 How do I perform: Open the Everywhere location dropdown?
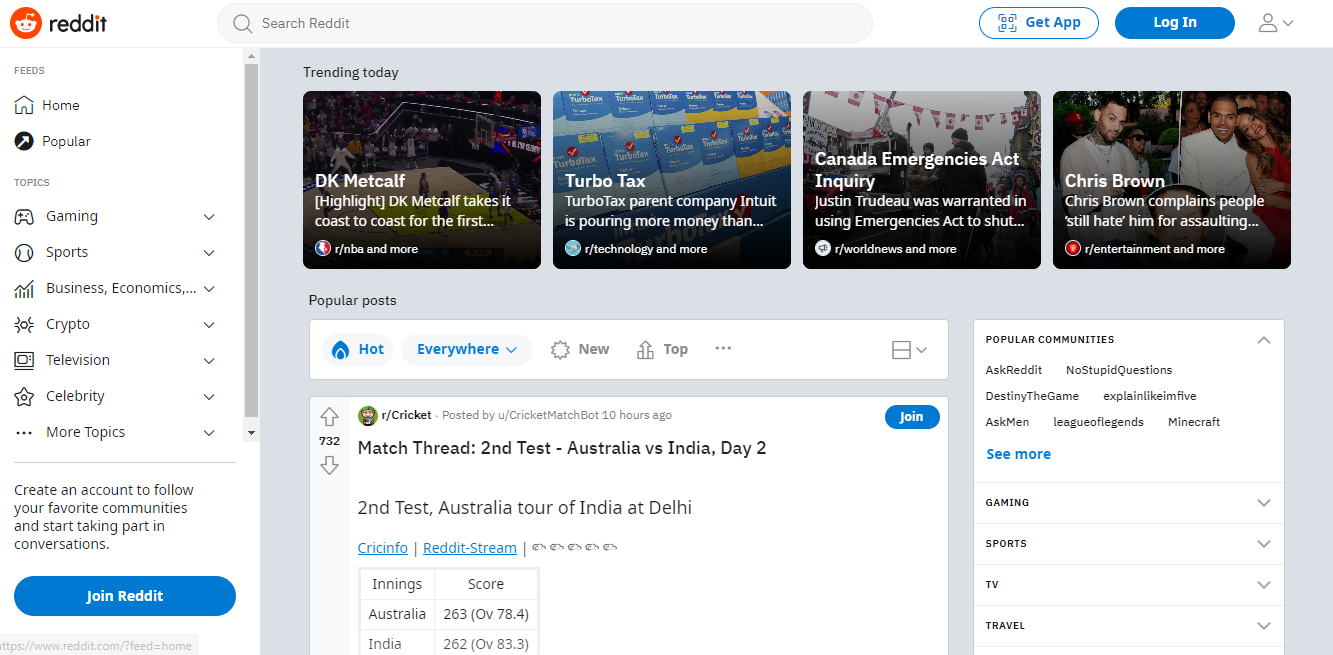pyautogui.click(x=467, y=349)
